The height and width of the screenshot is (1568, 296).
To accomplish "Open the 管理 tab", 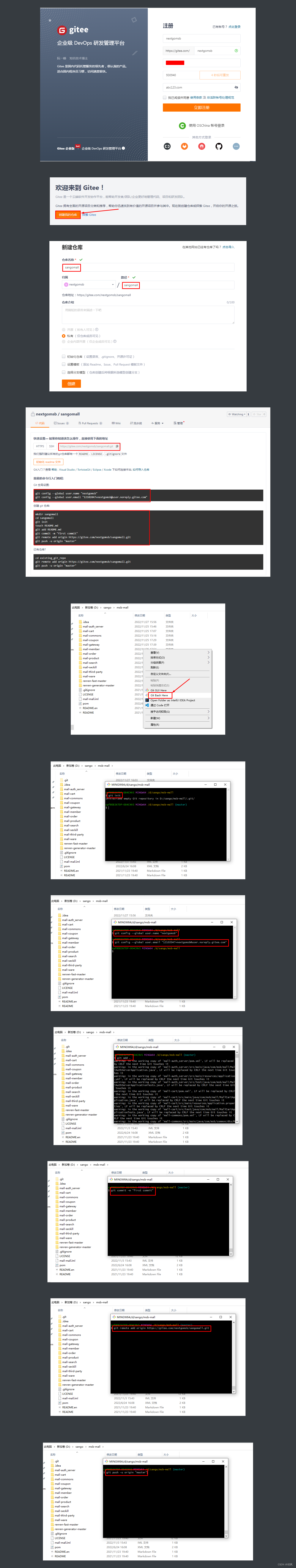I will point(179,423).
